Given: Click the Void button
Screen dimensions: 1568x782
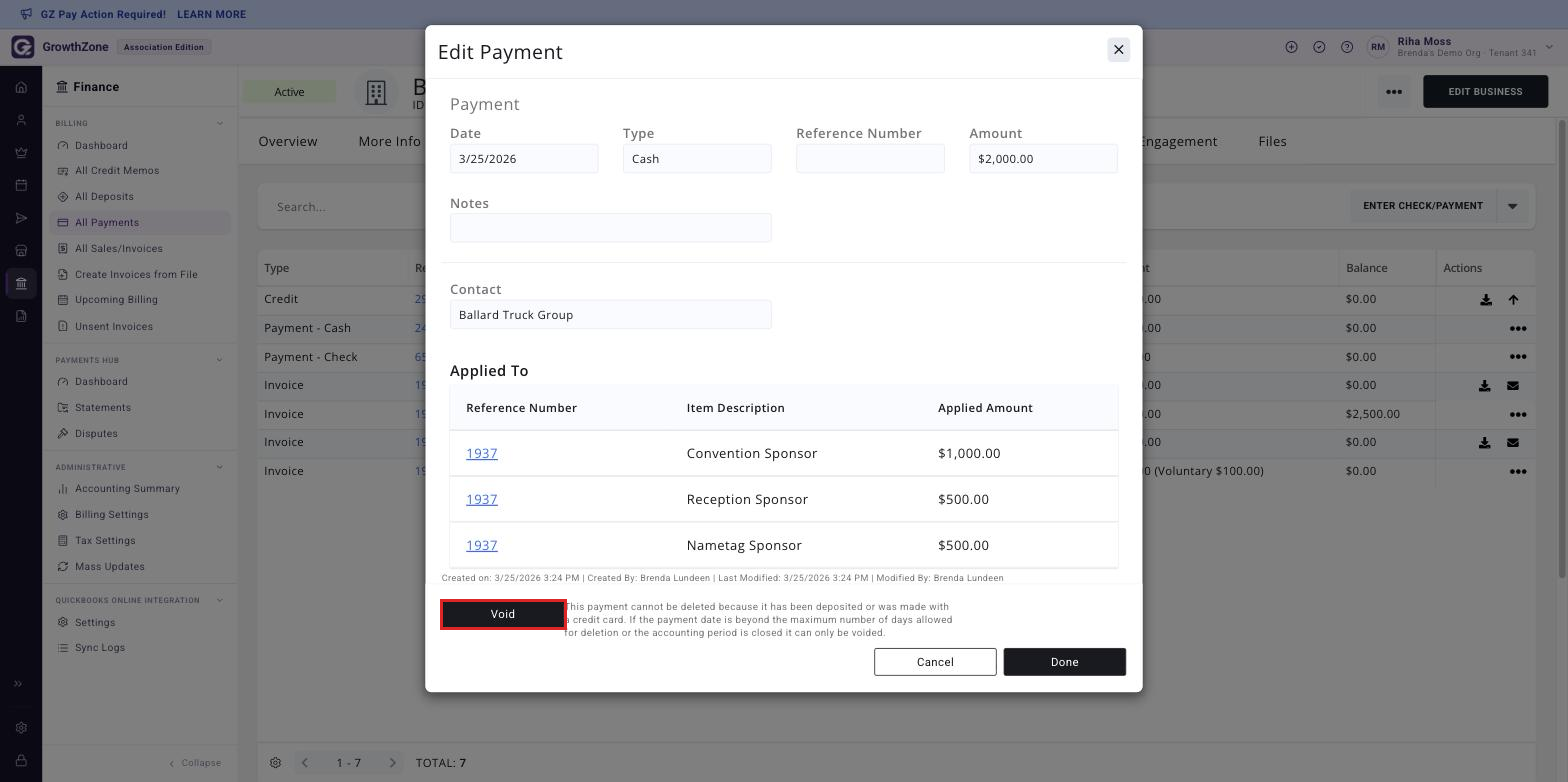Looking at the screenshot, I should pos(503,614).
